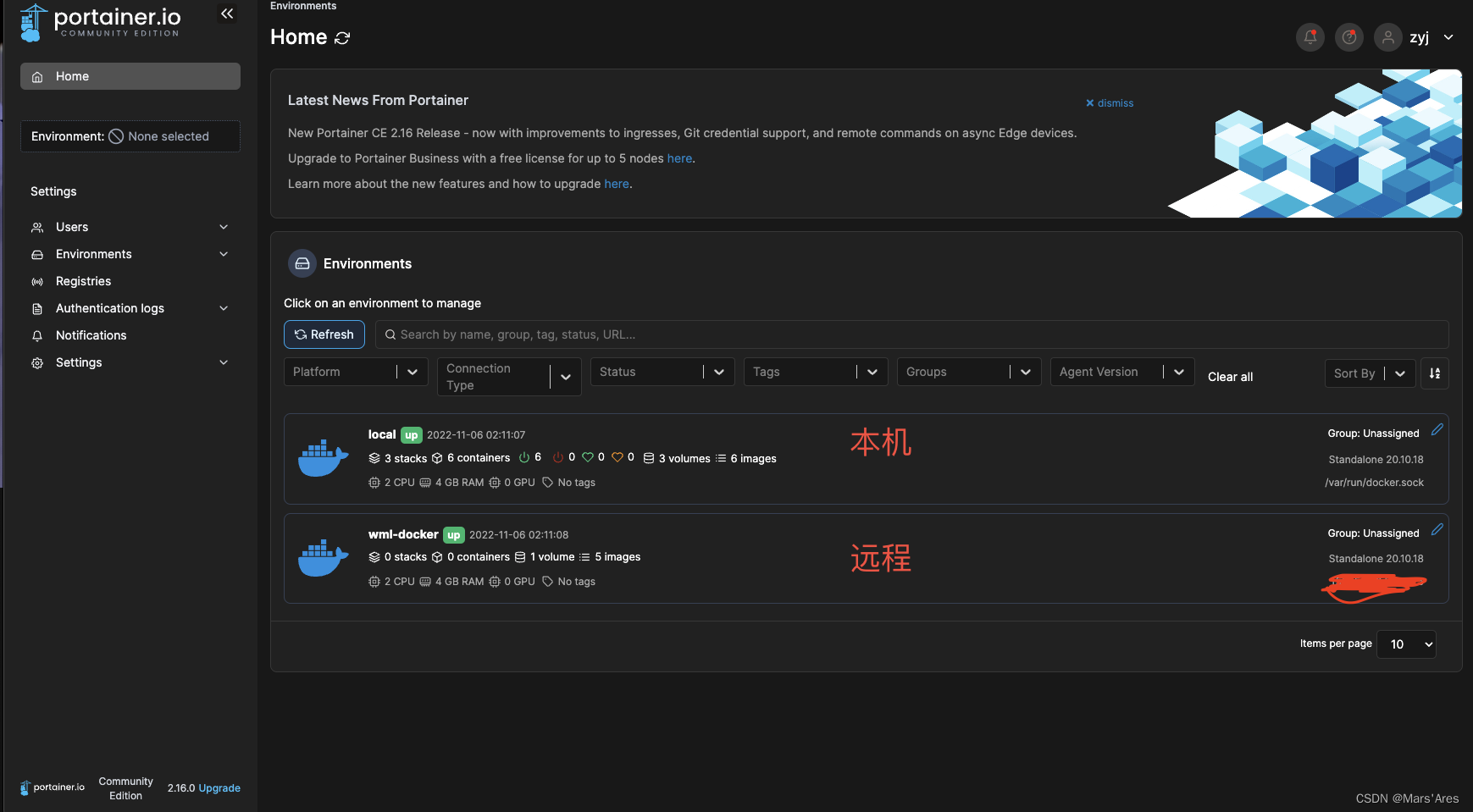
Task: Expand the Users submenu chevron
Action: tap(224, 227)
